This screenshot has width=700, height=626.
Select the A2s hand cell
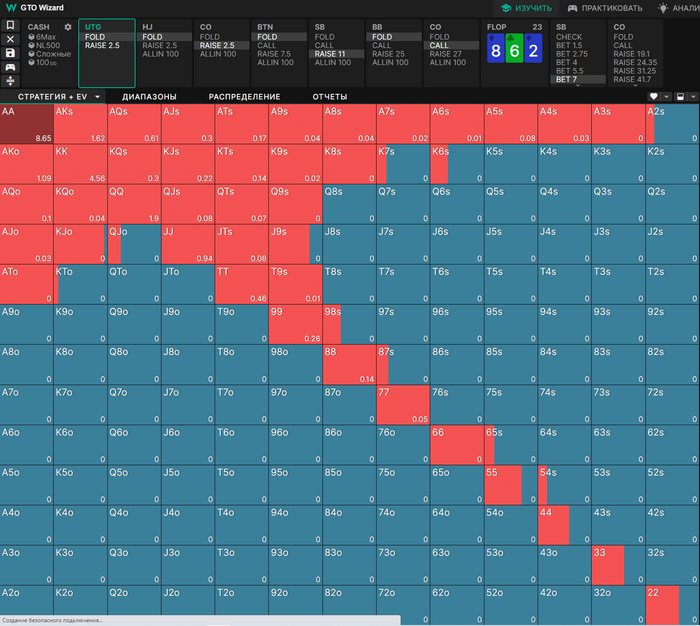coord(673,124)
